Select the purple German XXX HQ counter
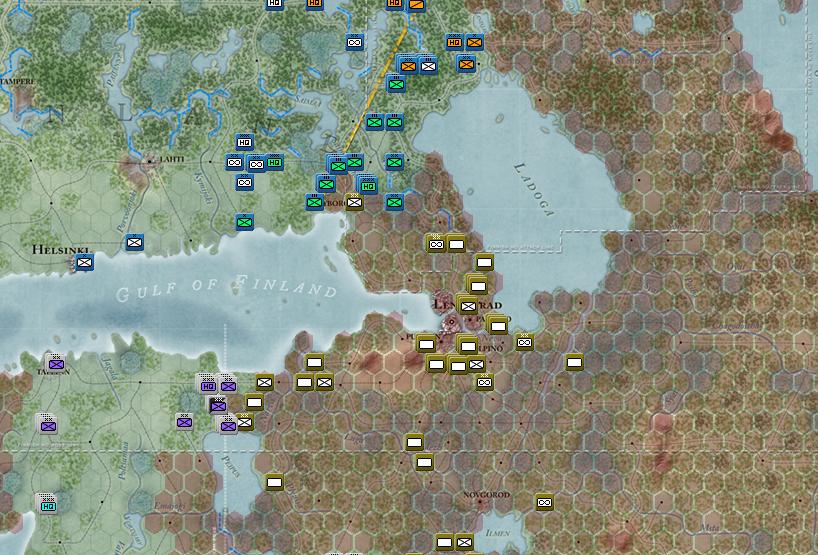The image size is (818, 555). pyautogui.click(x=208, y=385)
